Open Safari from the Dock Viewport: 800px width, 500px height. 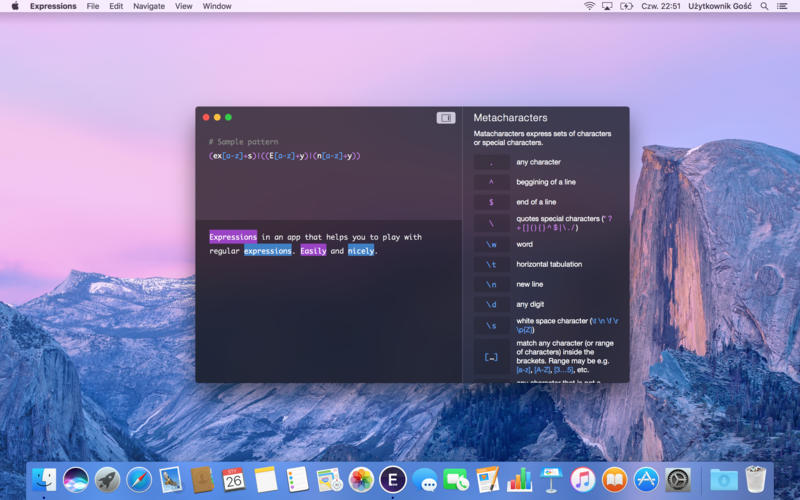(139, 480)
